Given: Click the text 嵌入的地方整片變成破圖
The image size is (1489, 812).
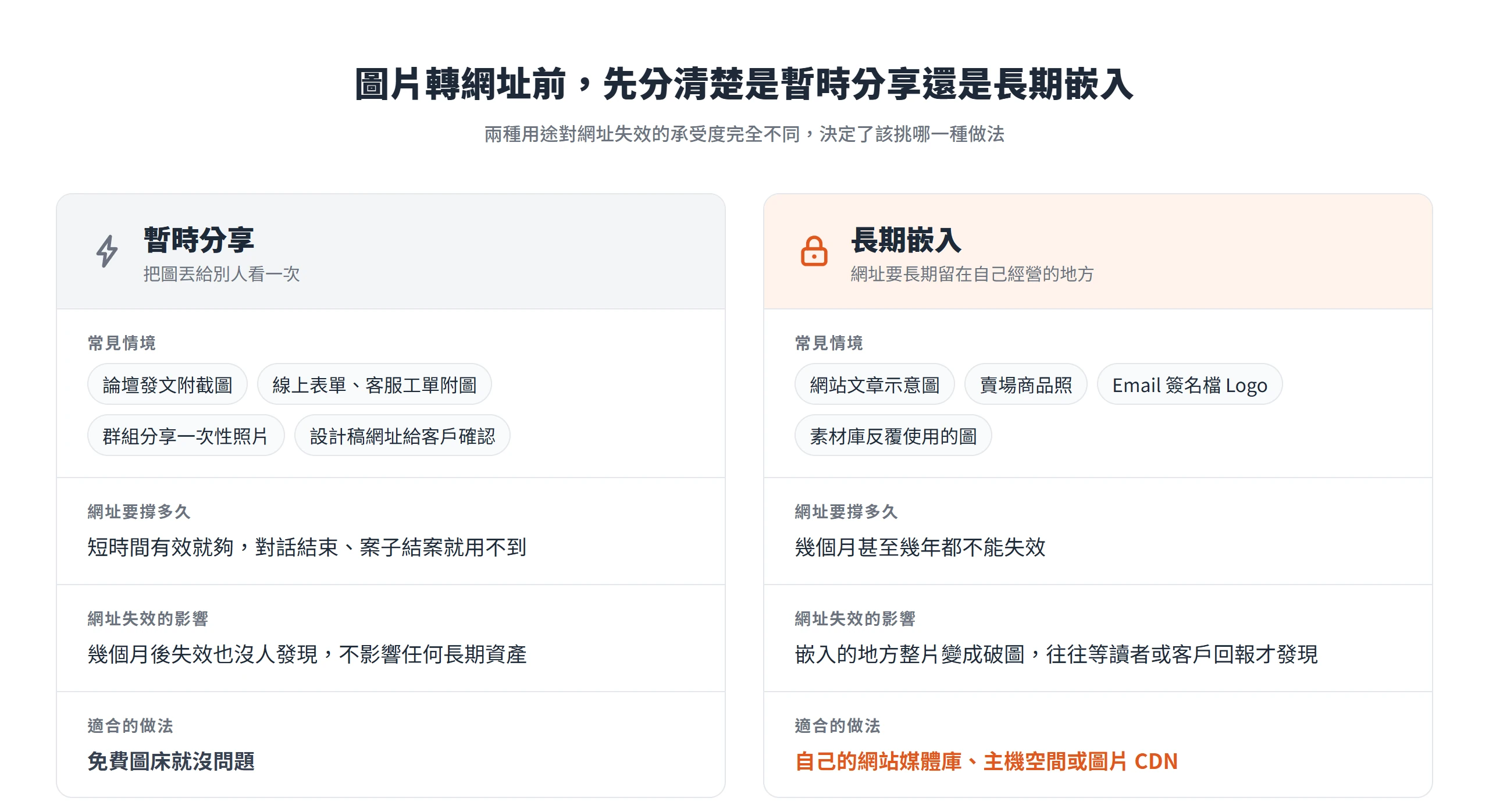Looking at the screenshot, I should point(910,654).
